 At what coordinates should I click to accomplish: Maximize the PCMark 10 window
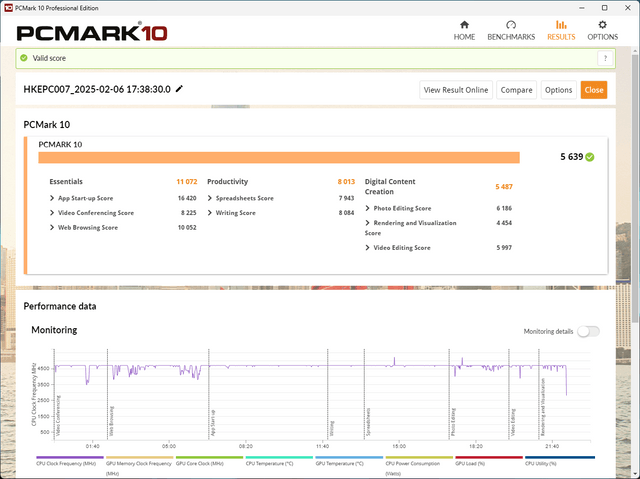(x=604, y=8)
